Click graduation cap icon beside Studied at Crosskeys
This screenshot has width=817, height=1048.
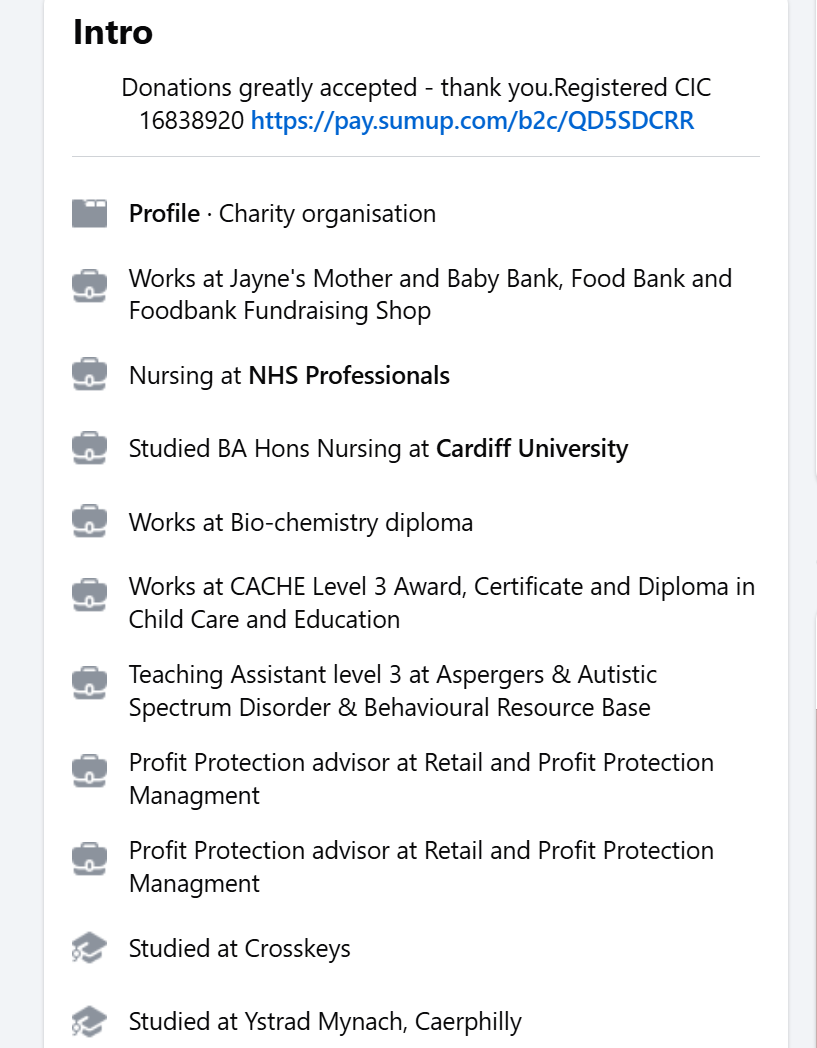pyautogui.click(x=90, y=949)
